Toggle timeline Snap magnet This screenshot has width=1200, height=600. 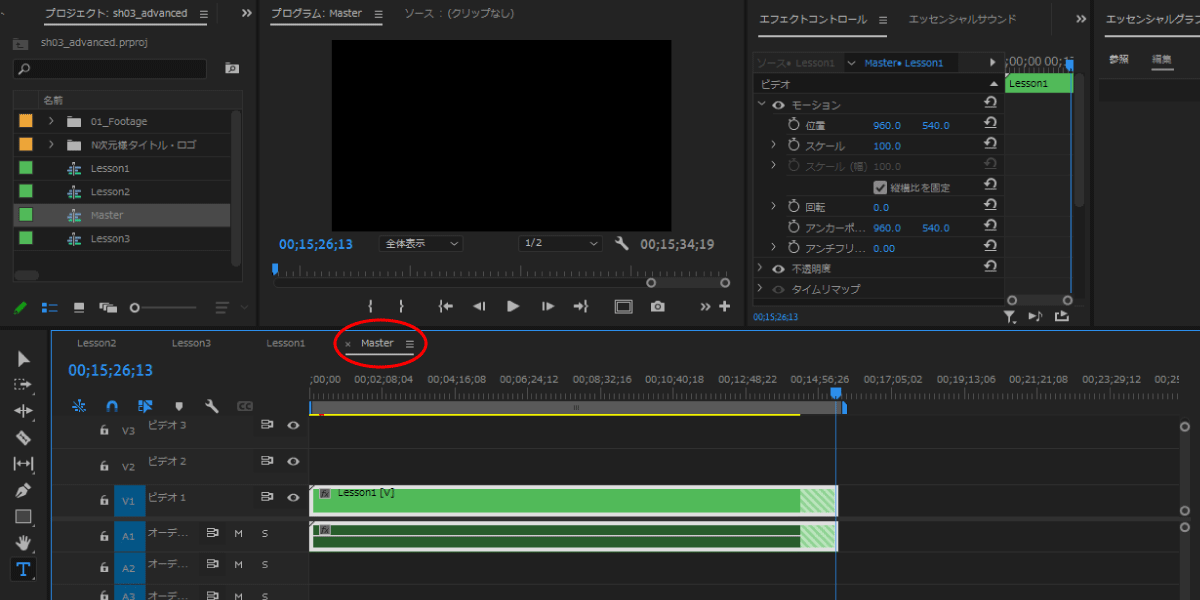[112, 406]
